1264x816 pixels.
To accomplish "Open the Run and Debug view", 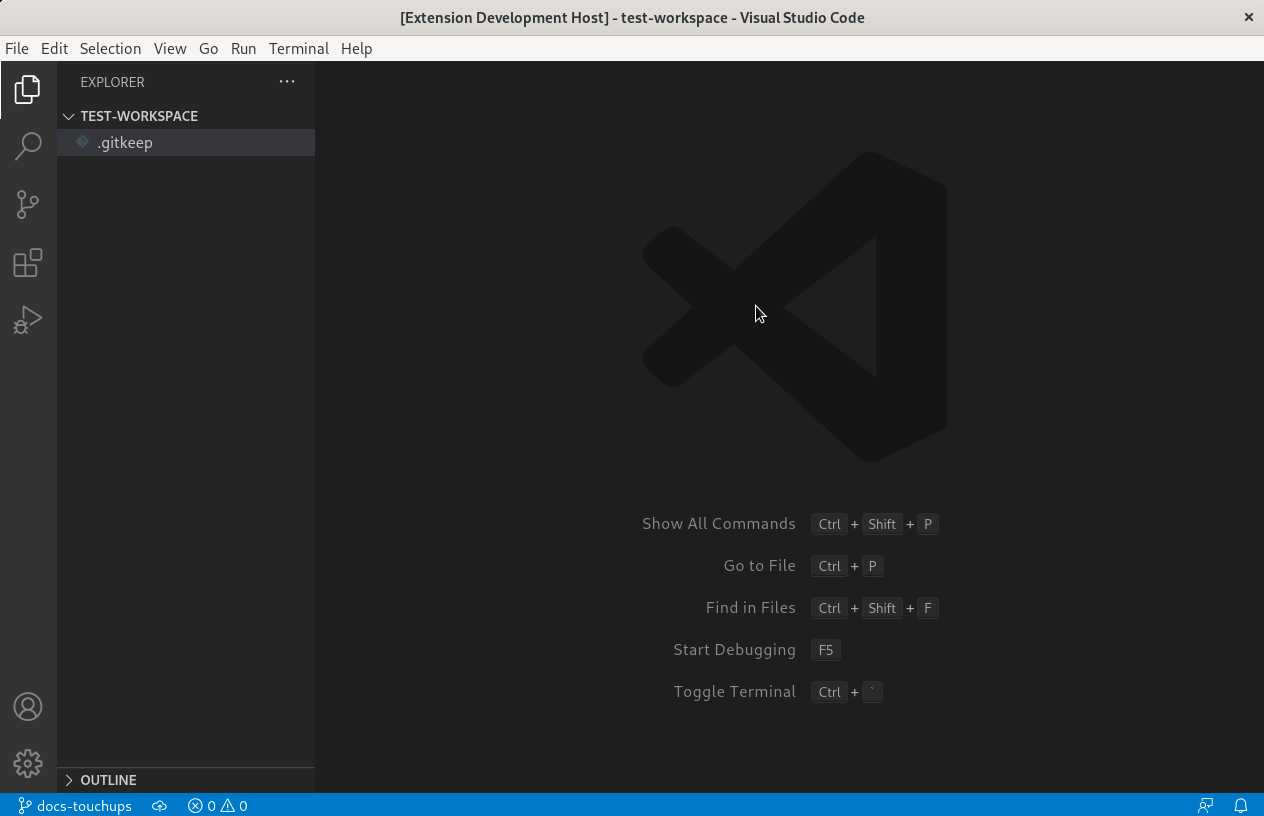I will point(27,319).
